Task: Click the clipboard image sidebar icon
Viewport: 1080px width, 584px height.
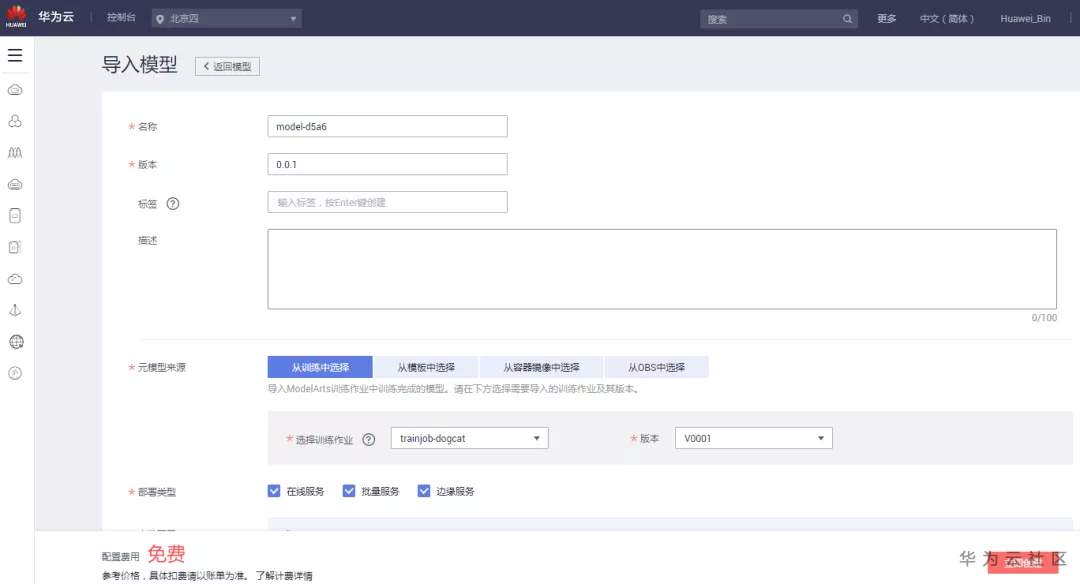Action: 15,247
